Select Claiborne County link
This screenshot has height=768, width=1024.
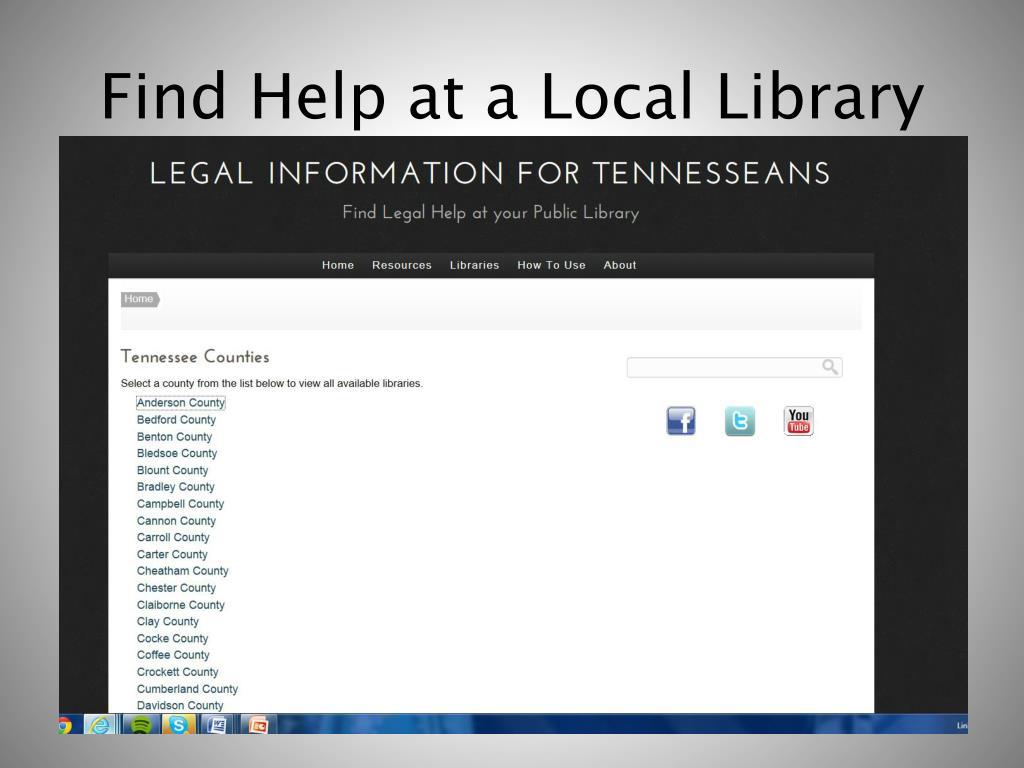(181, 605)
